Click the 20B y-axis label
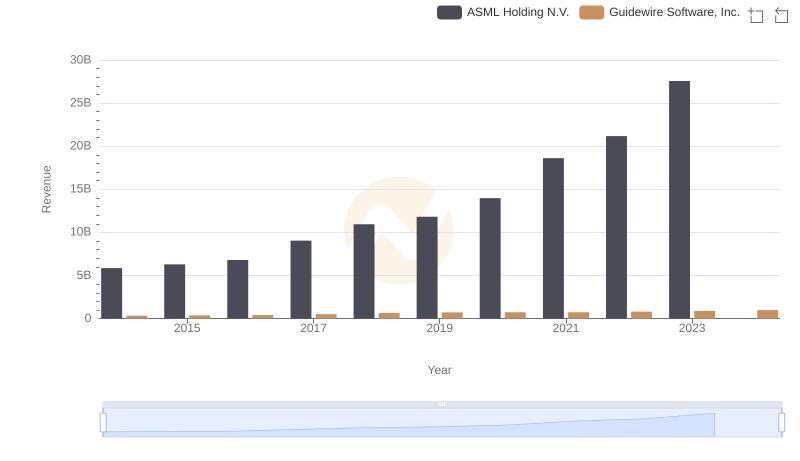Image resolution: width=800 pixels, height=461 pixels. click(x=81, y=146)
